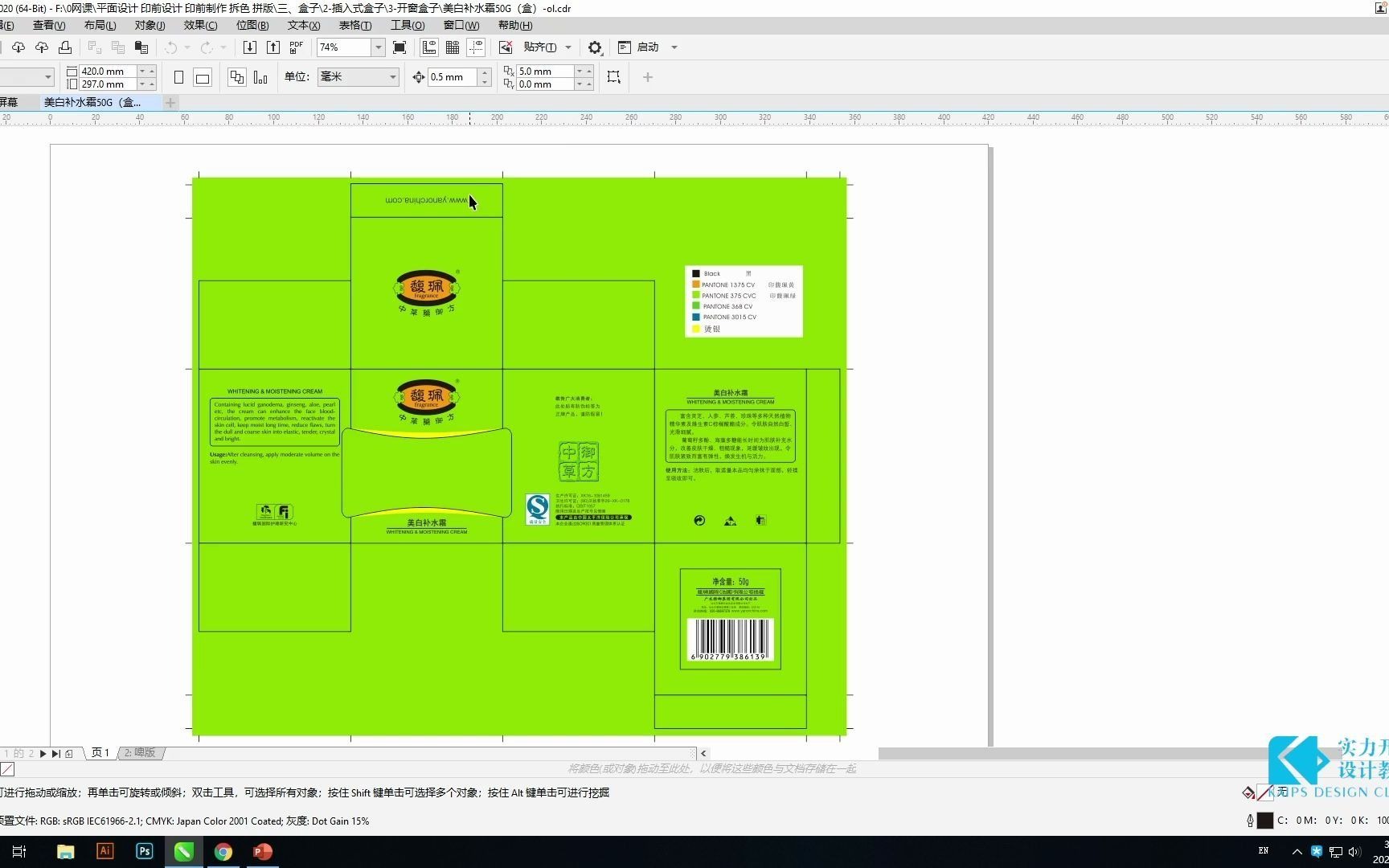Open the 帮助 Help menu
The width and height of the screenshot is (1389, 868).
pos(515,25)
